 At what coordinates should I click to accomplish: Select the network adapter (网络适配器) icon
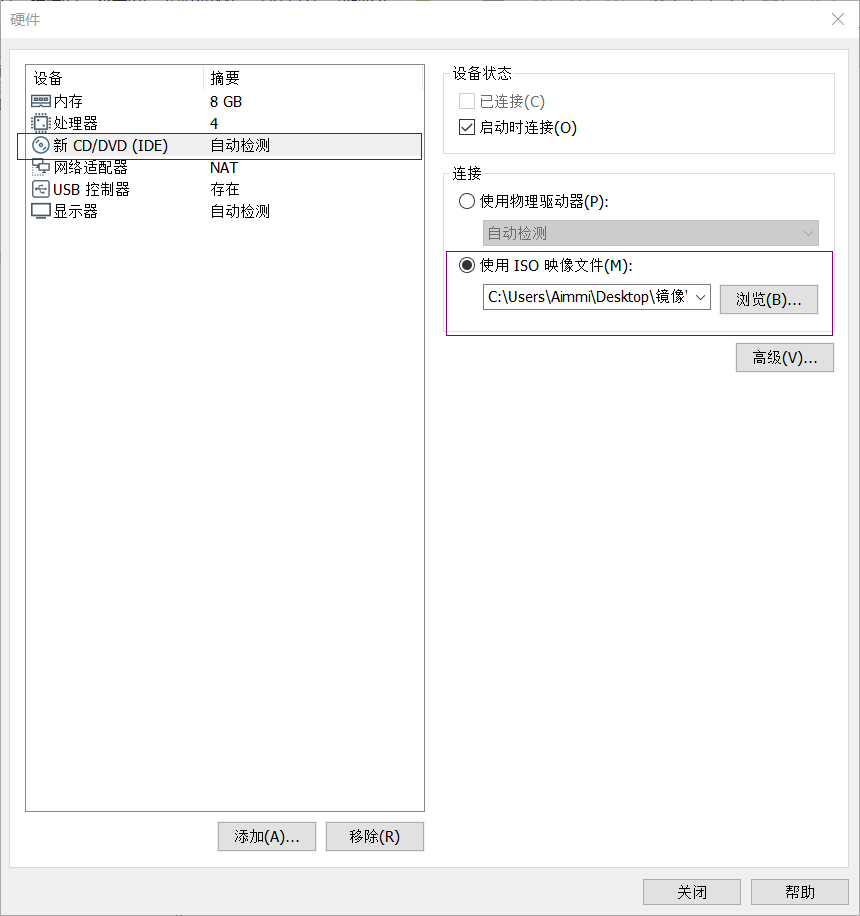coord(40,167)
